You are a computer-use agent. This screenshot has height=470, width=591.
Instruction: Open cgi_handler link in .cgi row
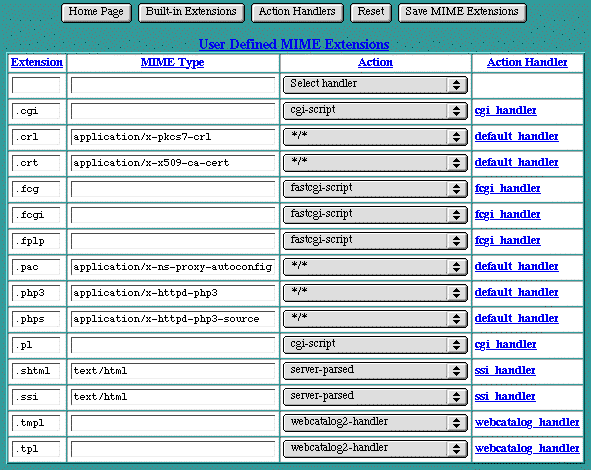tap(505, 110)
